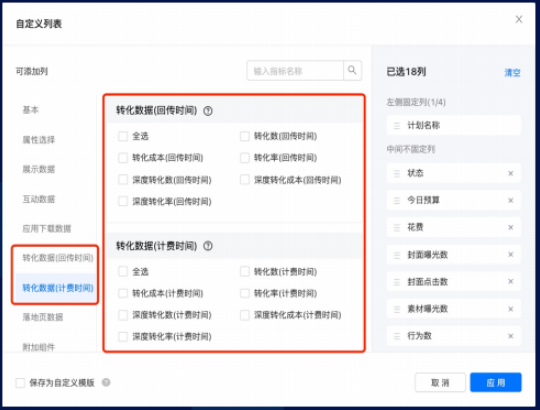The image size is (540, 410).
Task: Check 转化数(计费时间) checkbox
Action: point(245,272)
